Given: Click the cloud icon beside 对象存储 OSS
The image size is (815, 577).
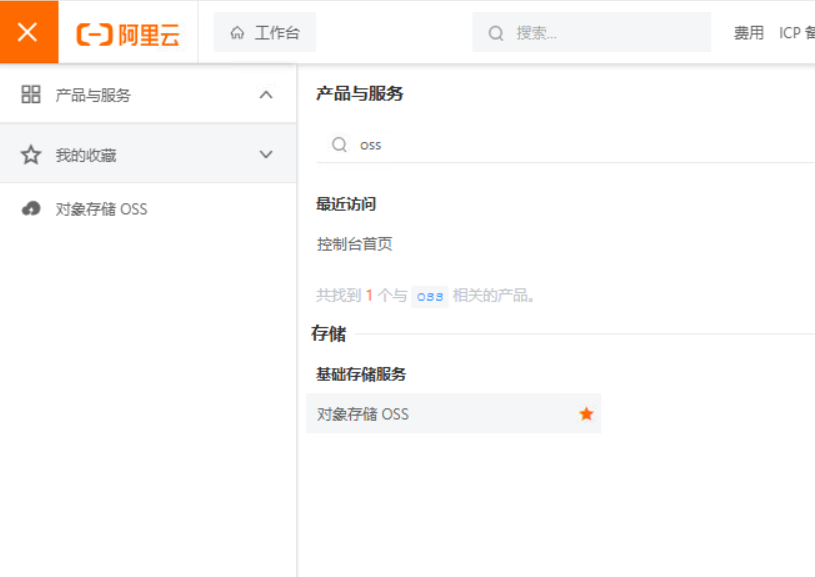Looking at the screenshot, I should [31, 208].
